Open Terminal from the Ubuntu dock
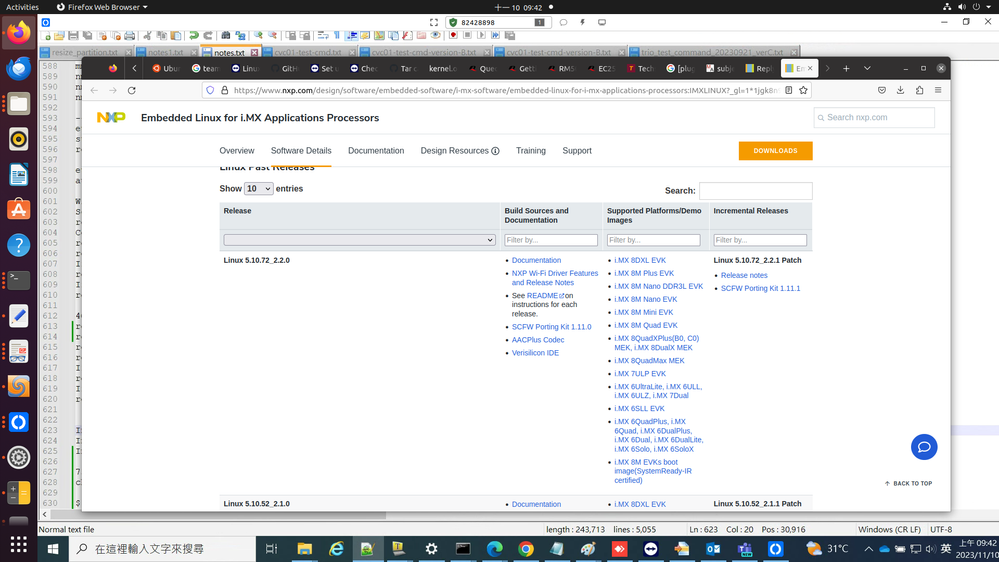 point(18,280)
